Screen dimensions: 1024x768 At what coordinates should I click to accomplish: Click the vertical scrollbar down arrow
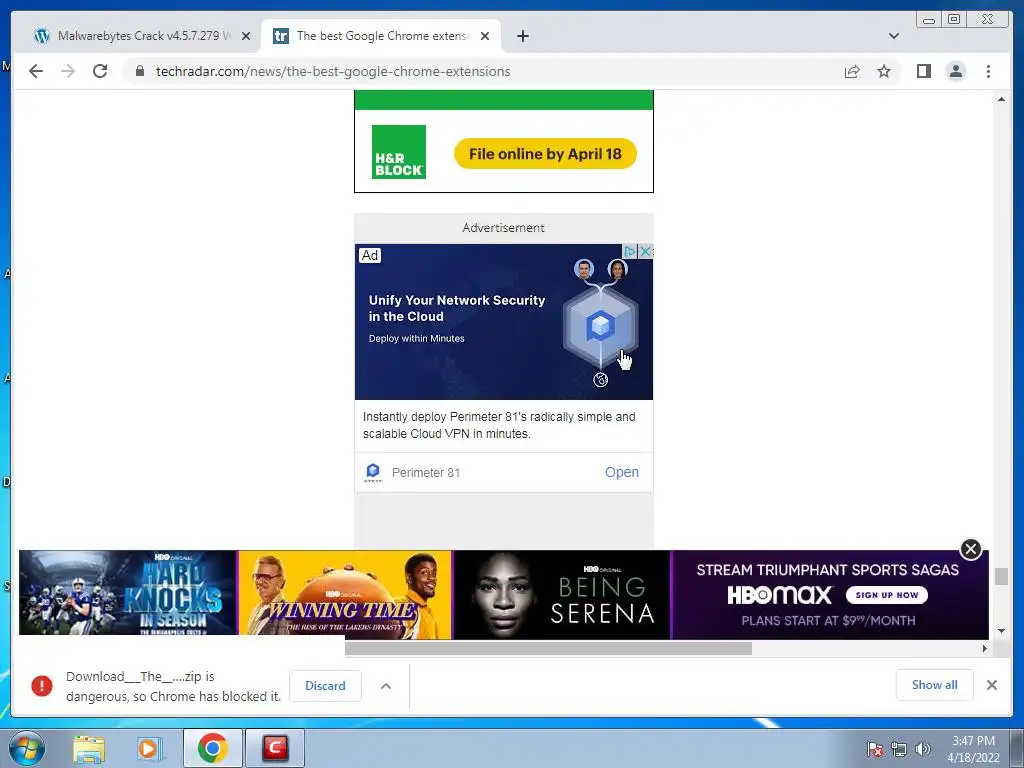pos(1001,631)
